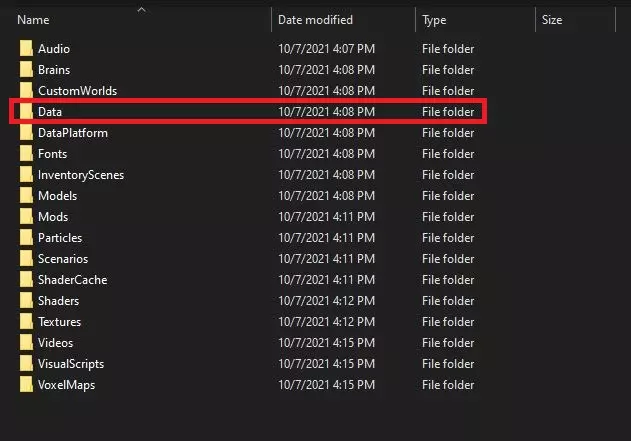Click the InventoryScenes folder name
Image resolution: width=631 pixels, height=441 pixels.
click(79, 175)
